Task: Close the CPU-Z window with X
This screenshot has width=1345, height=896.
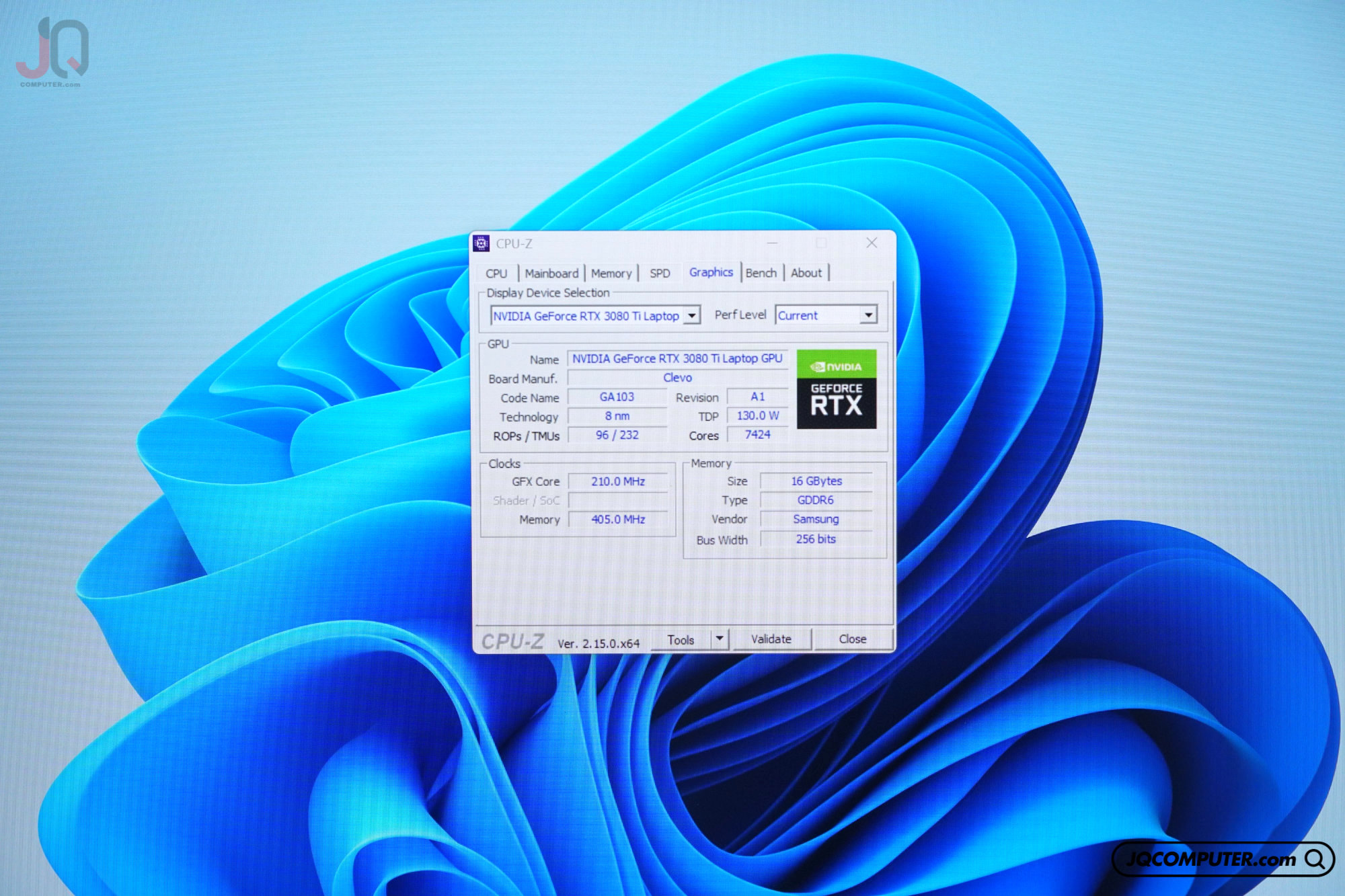Action: coord(872,243)
